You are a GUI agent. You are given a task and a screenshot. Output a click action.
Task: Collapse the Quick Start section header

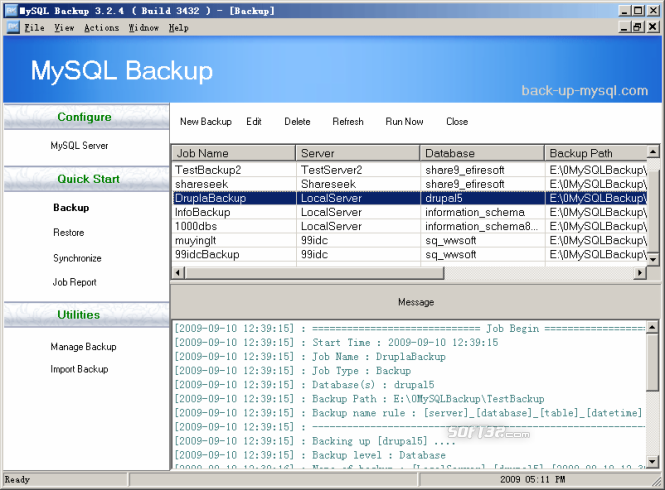[x=87, y=179]
